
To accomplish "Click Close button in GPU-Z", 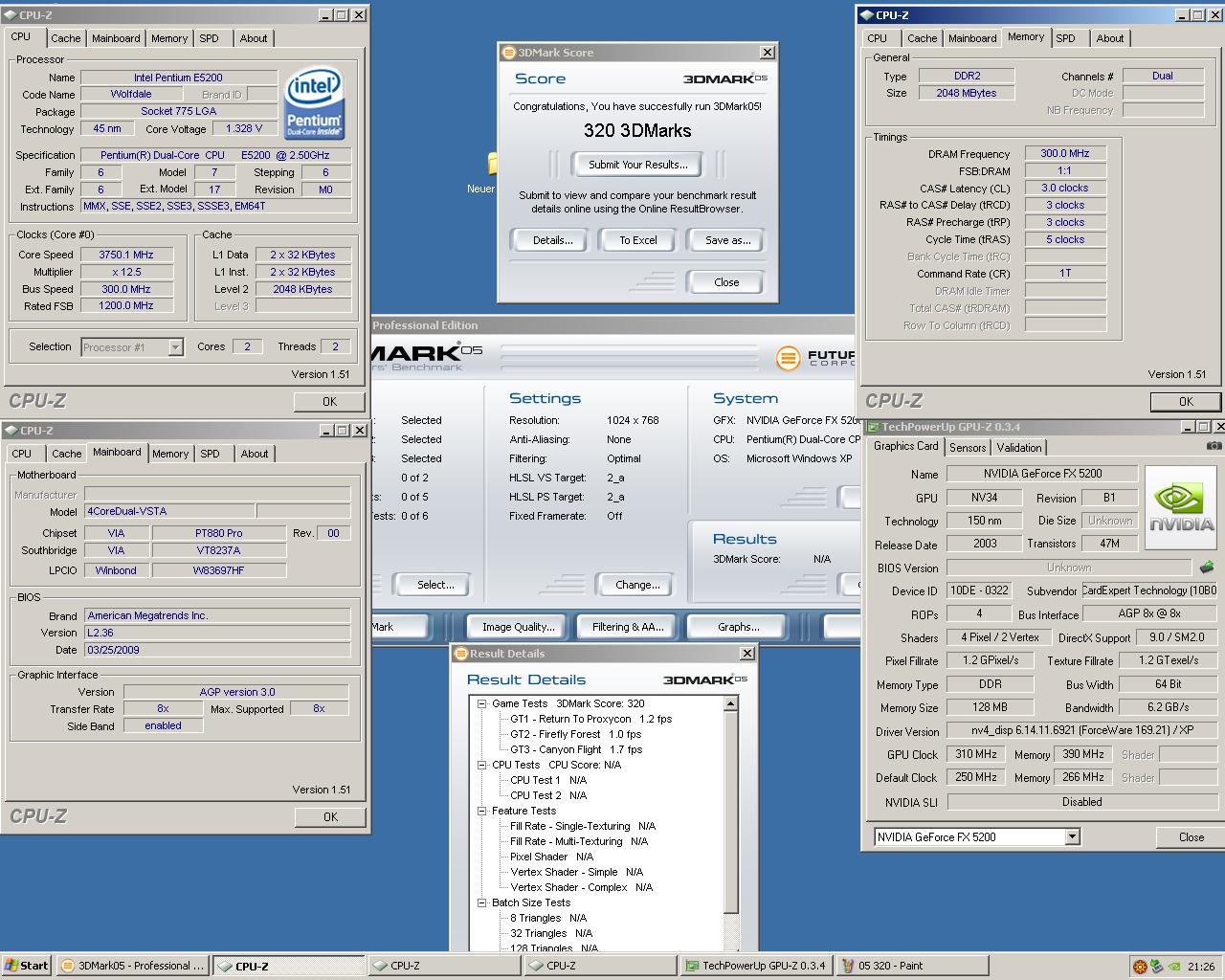I will coord(1192,836).
